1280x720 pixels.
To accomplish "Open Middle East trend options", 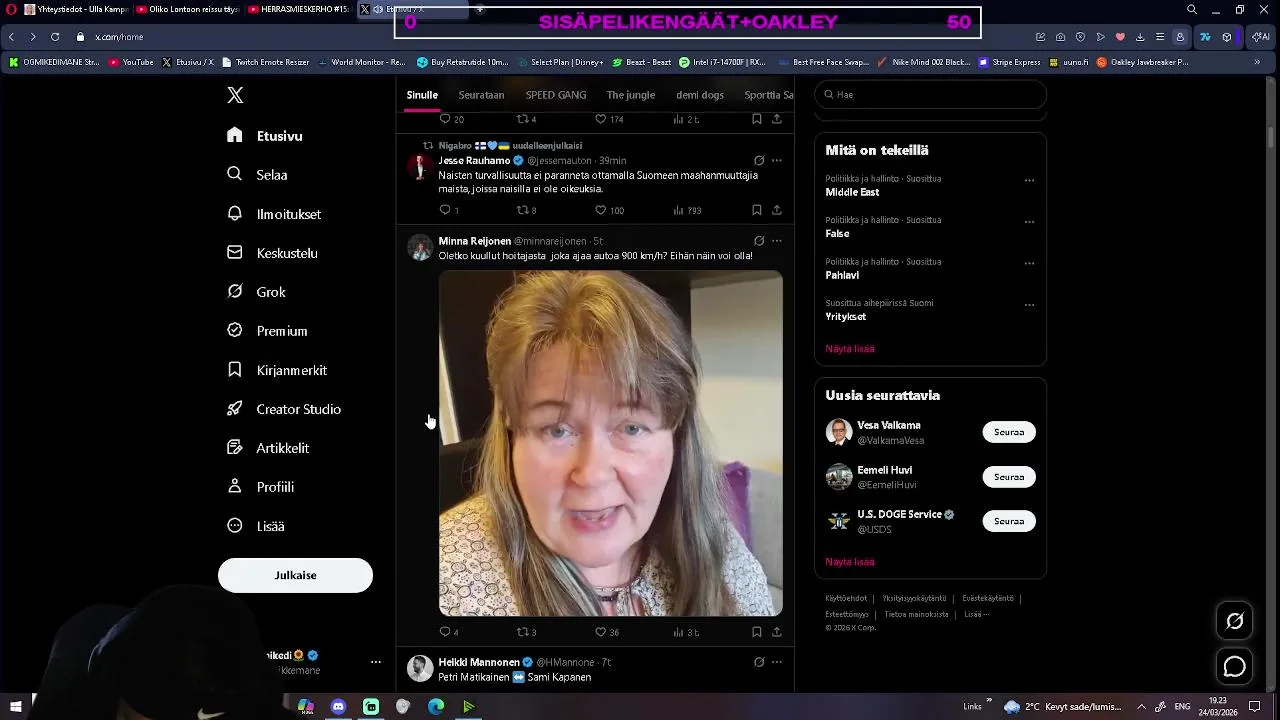I will pos(1029,181).
